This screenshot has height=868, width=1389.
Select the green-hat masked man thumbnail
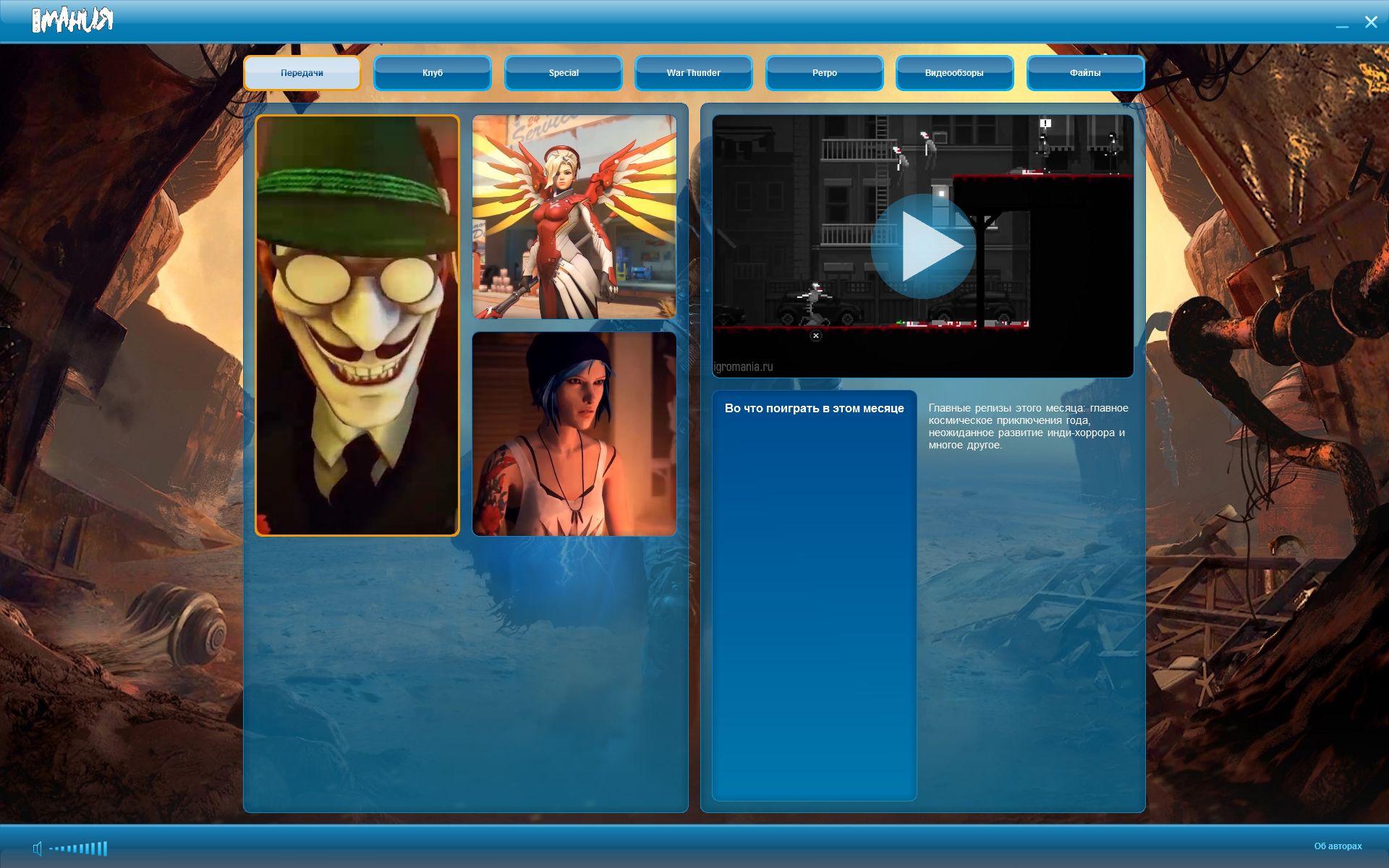point(357,325)
